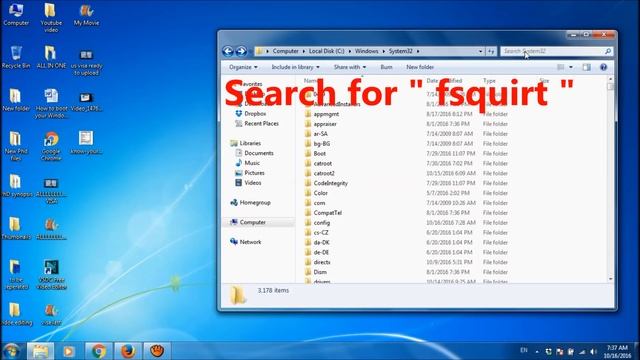Click Computer in the address path
Viewport: 640px width, 360px height.
(286, 51)
